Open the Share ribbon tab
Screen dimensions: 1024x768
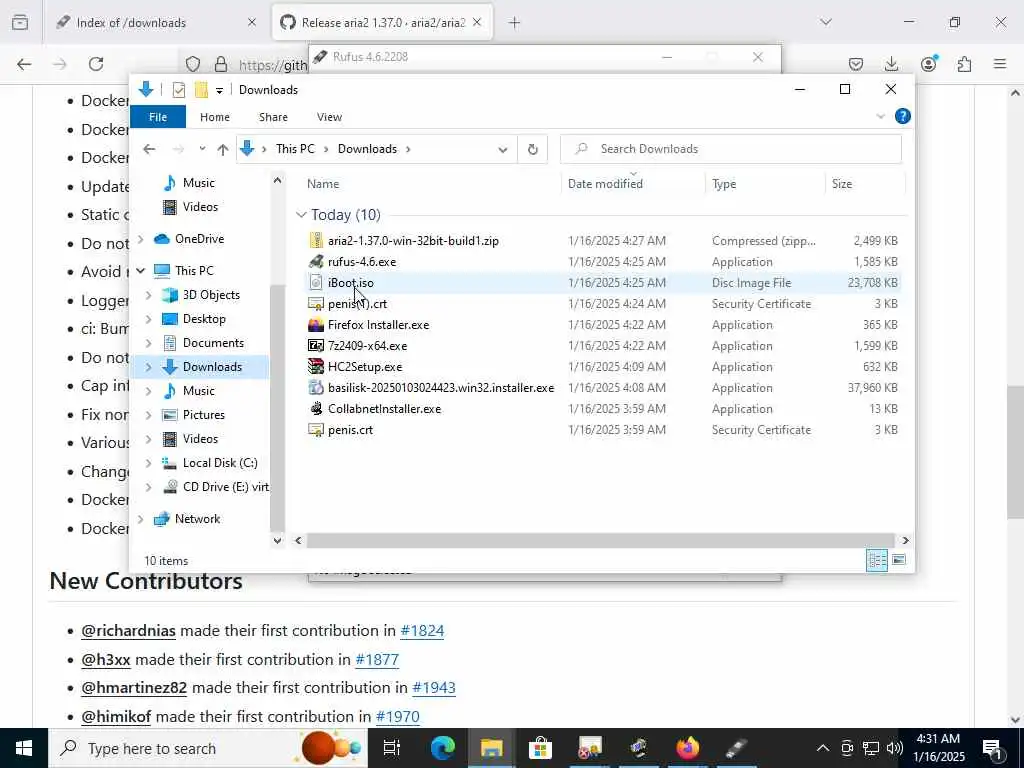[x=273, y=117]
